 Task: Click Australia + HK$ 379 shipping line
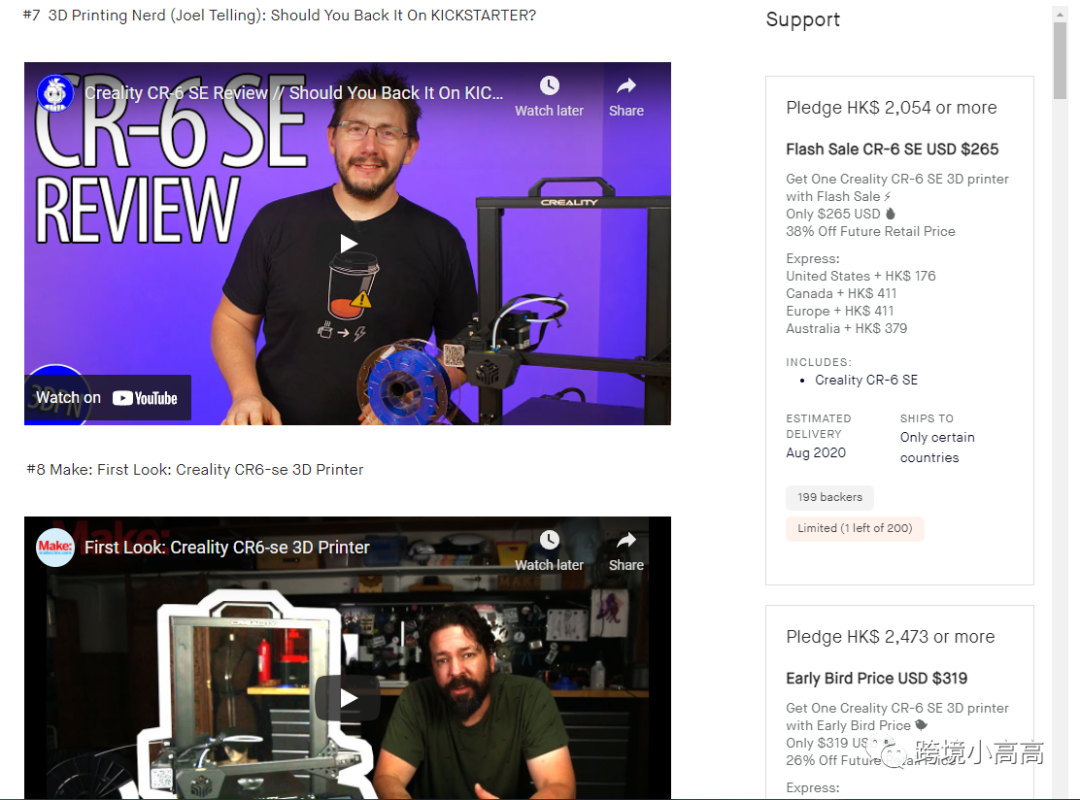click(x=846, y=329)
